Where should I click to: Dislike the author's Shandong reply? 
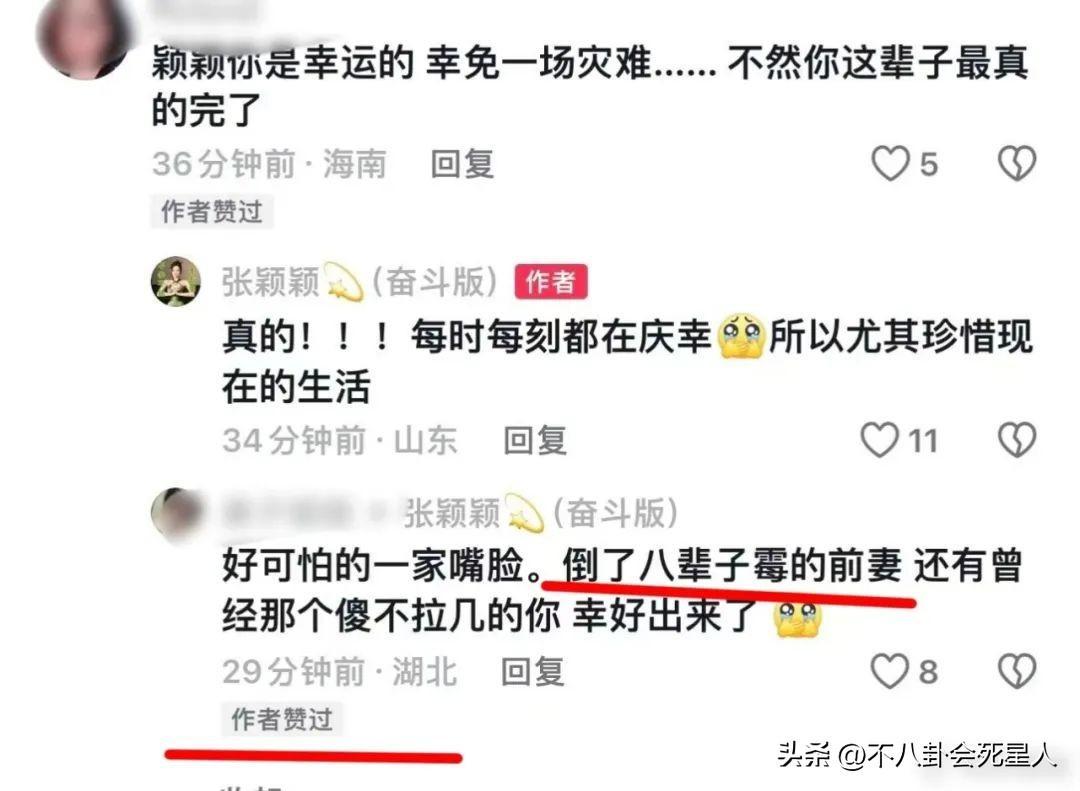coord(1017,440)
